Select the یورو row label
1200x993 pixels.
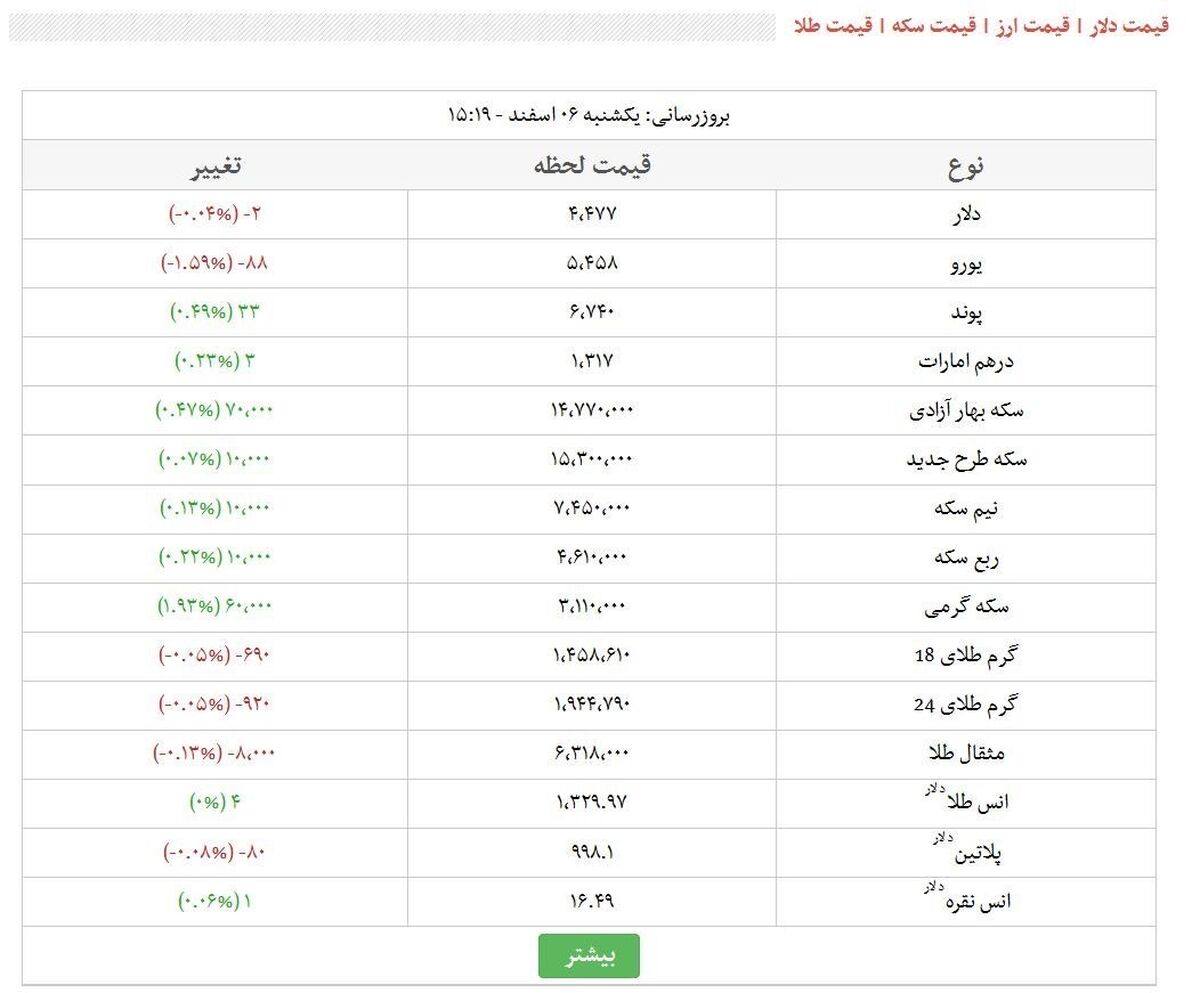tap(966, 263)
